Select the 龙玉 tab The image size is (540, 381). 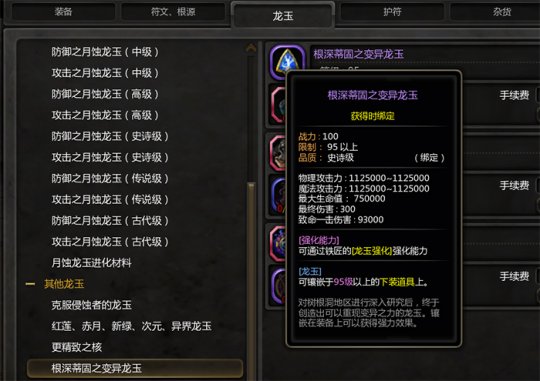pos(283,15)
